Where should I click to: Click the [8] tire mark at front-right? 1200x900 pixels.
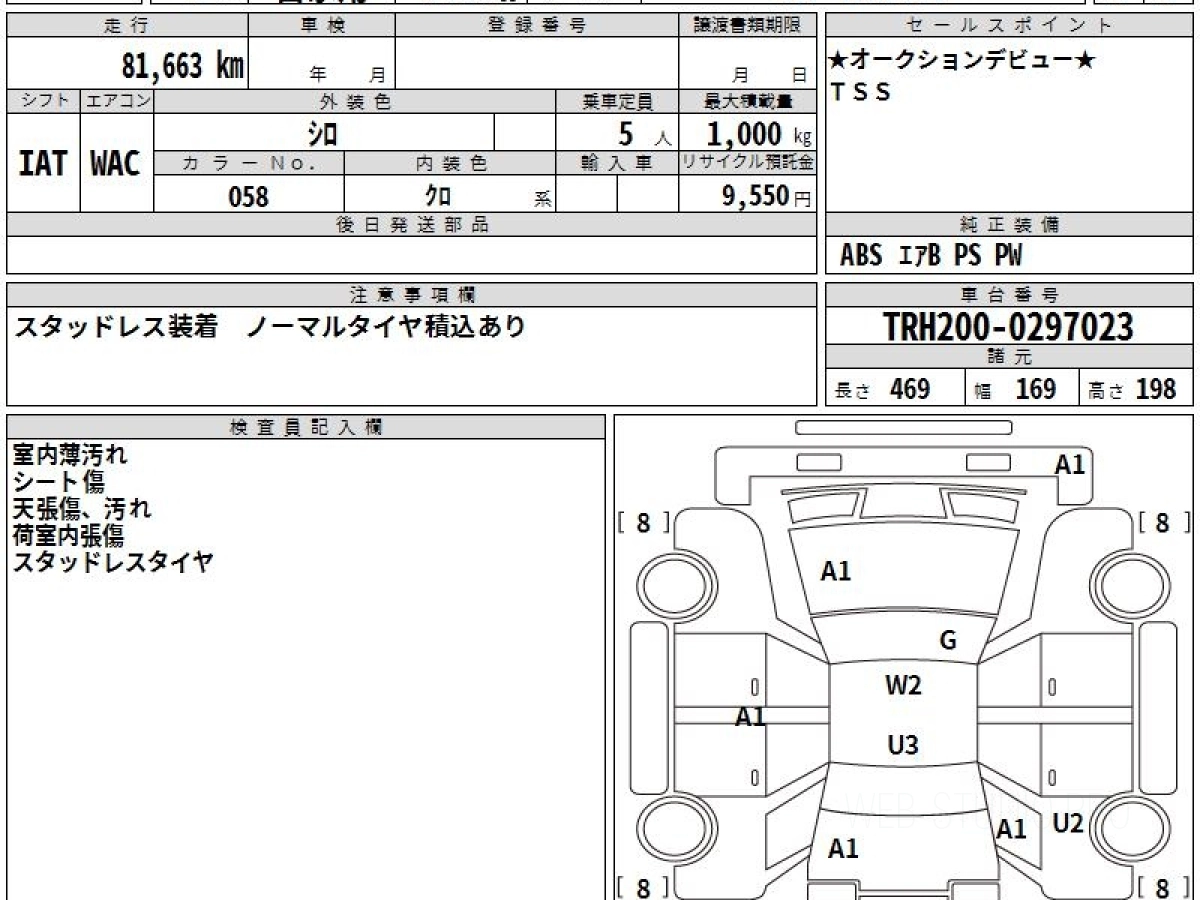[1162, 523]
